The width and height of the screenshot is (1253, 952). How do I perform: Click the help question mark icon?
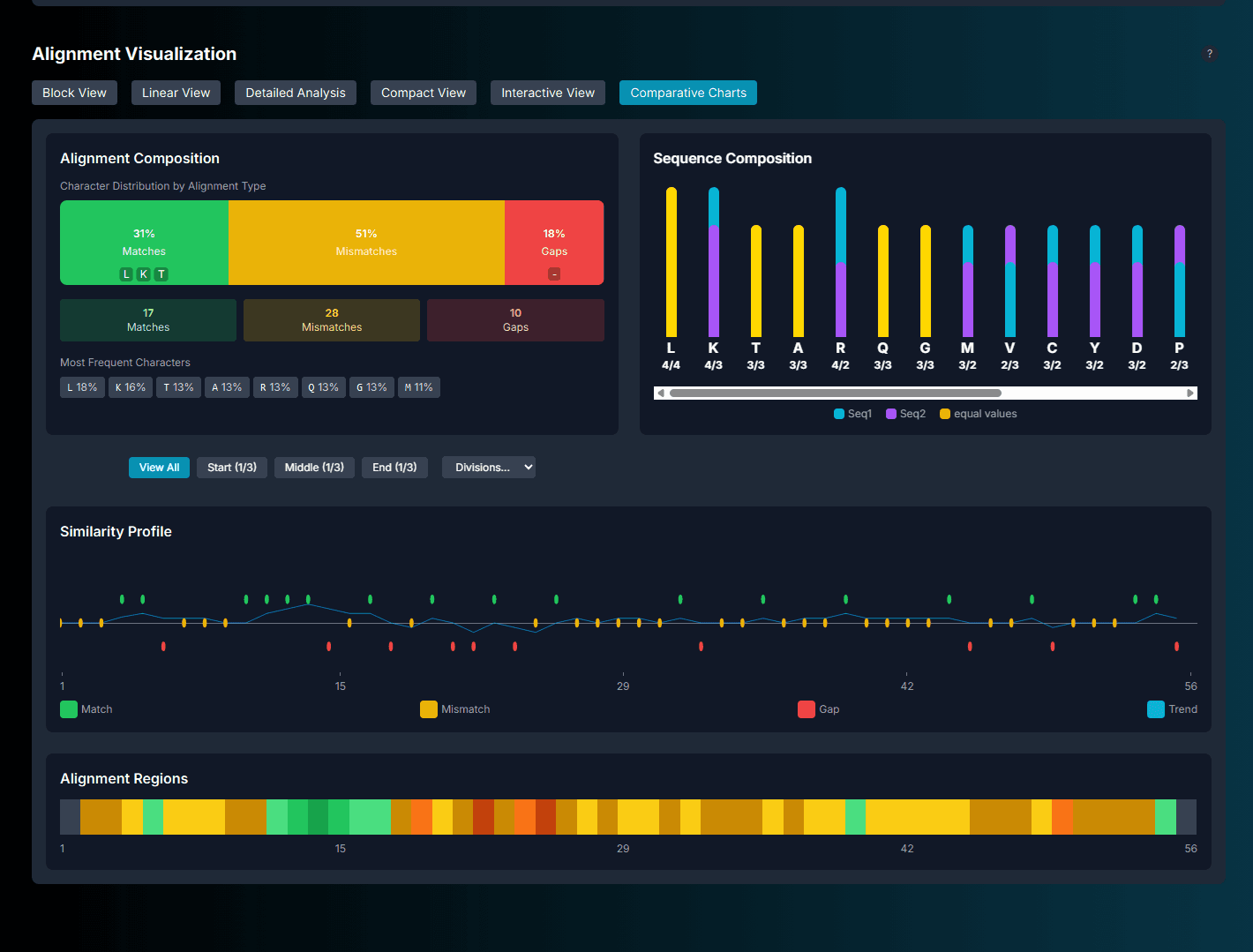click(x=1210, y=54)
